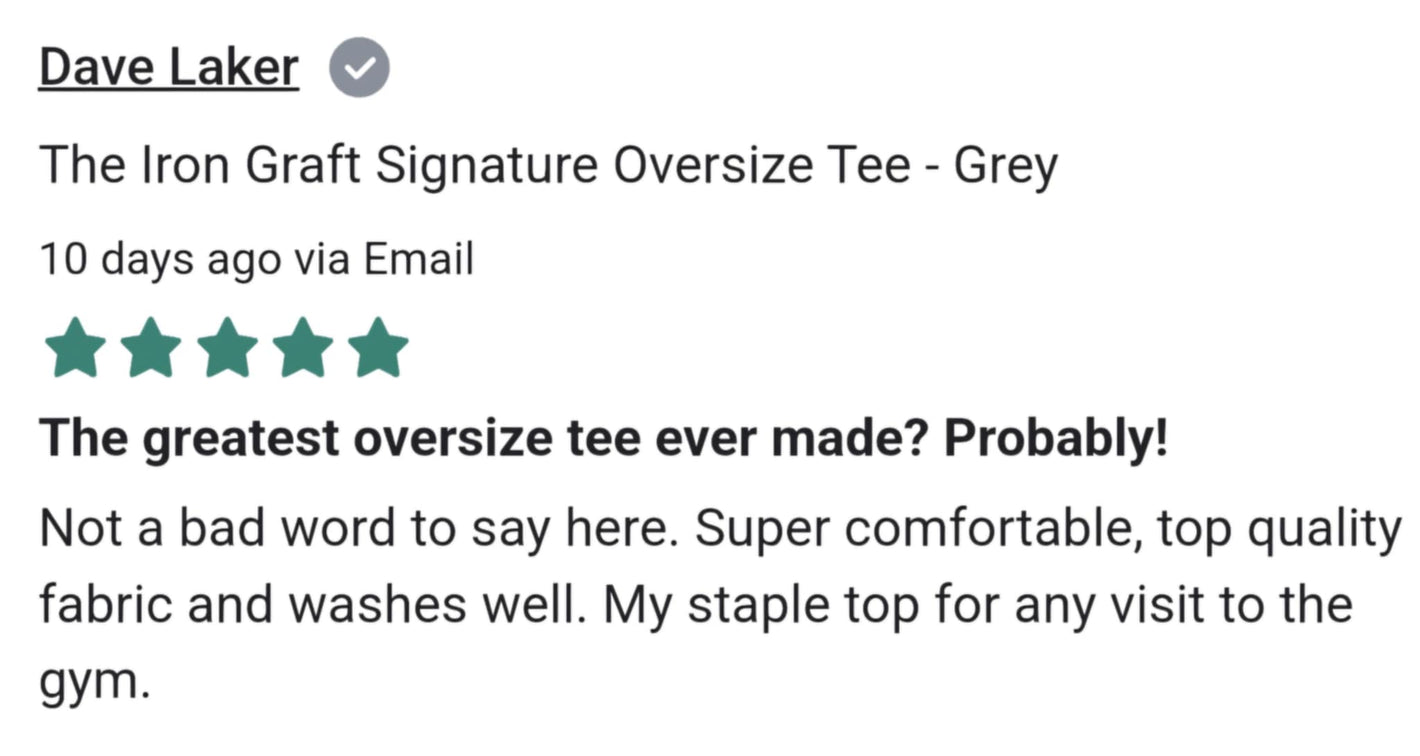The height and width of the screenshot is (756, 1420).
Task: Click the word 'Probably!' in the review title
Action: point(1056,439)
